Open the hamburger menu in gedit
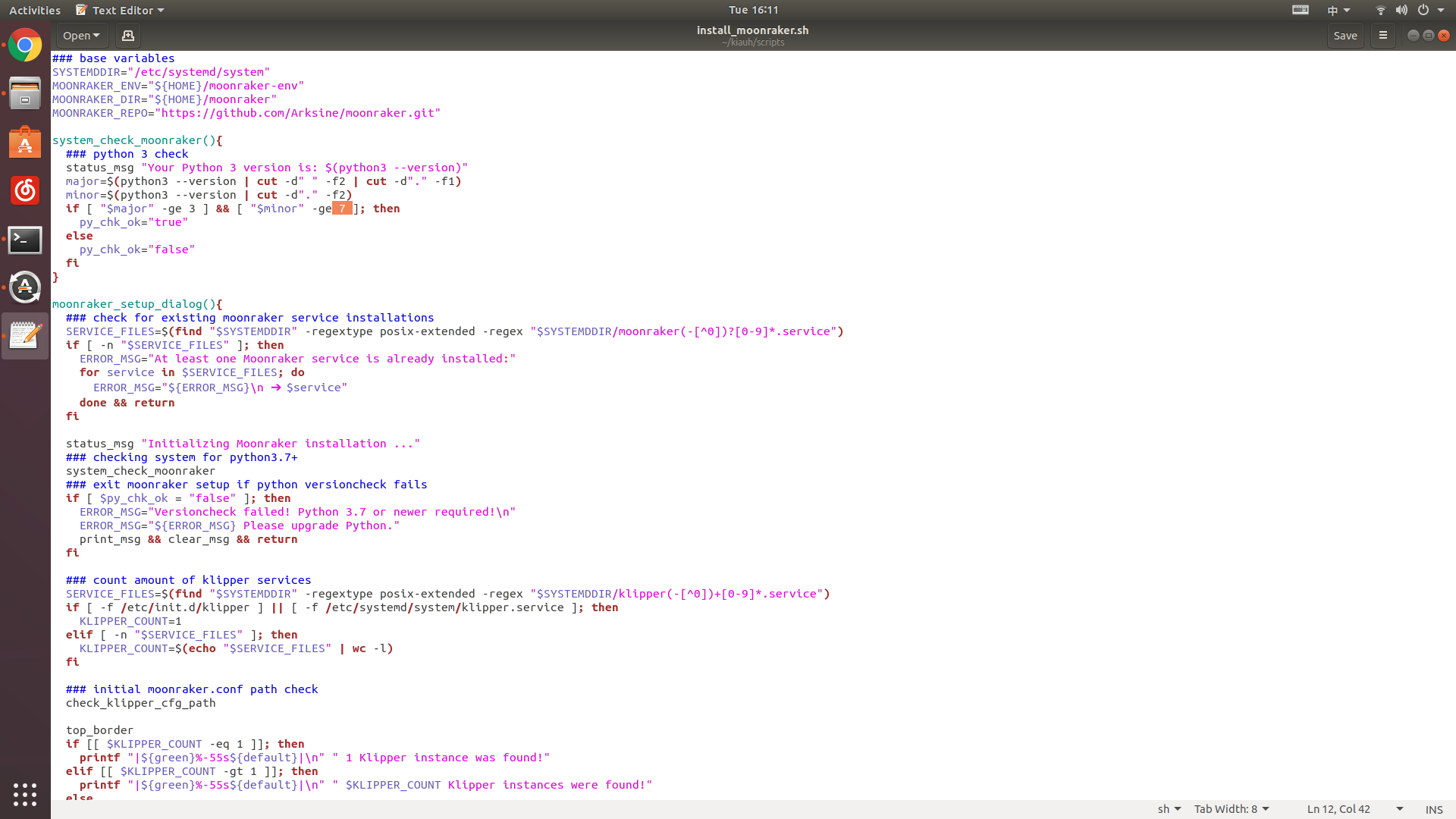This screenshot has width=1456, height=819. [1382, 36]
